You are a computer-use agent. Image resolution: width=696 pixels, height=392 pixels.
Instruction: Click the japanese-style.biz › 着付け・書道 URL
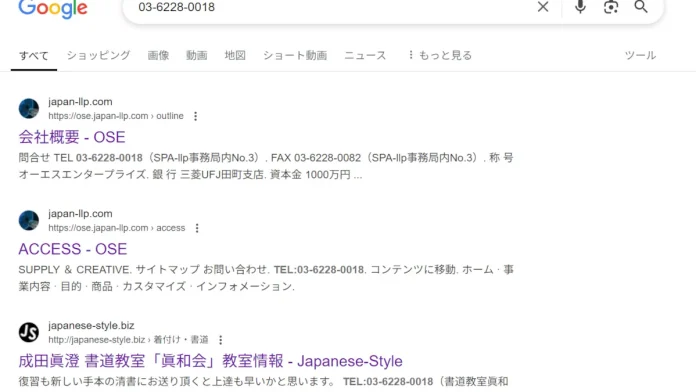click(128, 340)
